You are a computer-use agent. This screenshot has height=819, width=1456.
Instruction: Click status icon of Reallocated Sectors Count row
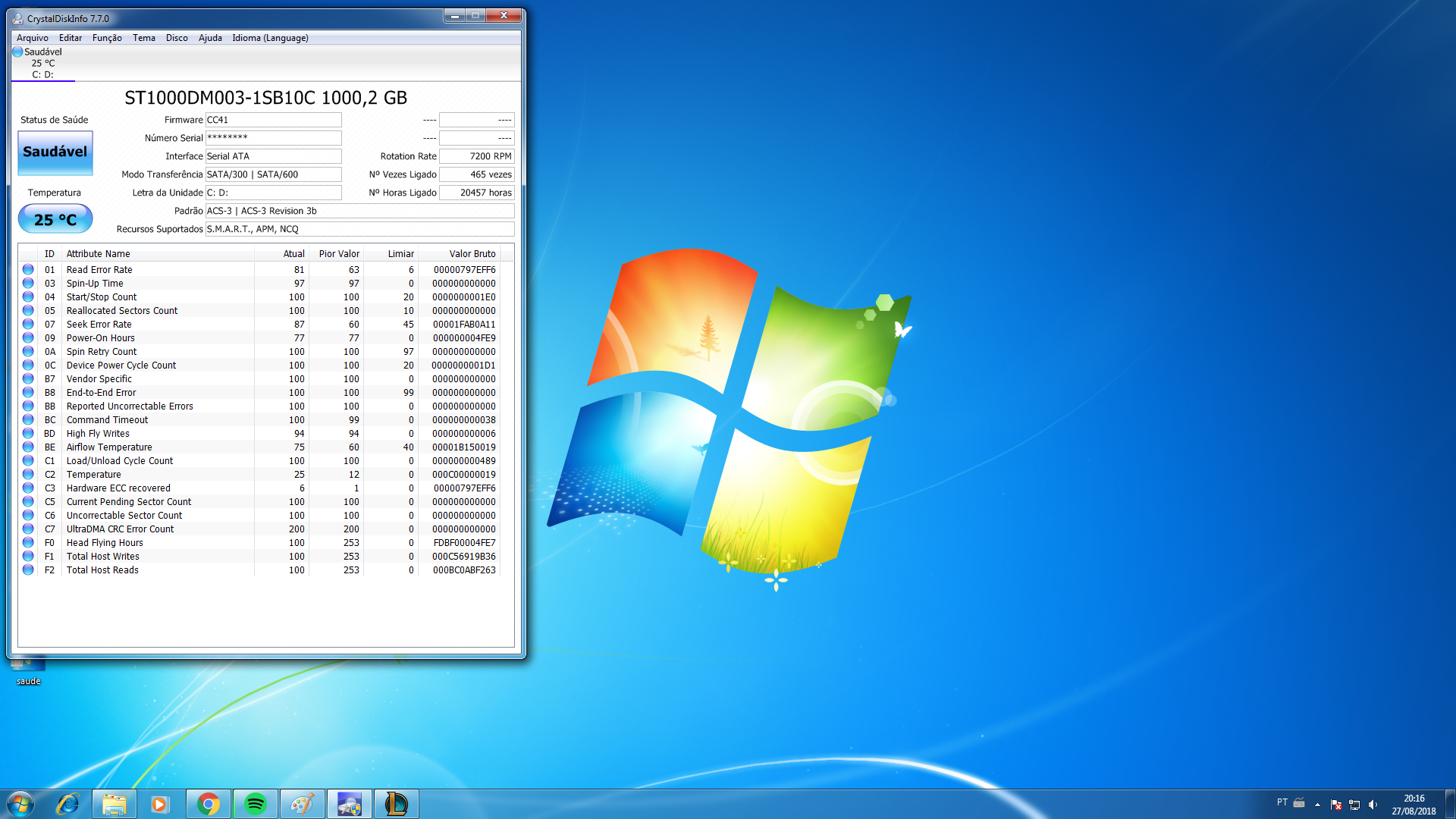(28, 310)
